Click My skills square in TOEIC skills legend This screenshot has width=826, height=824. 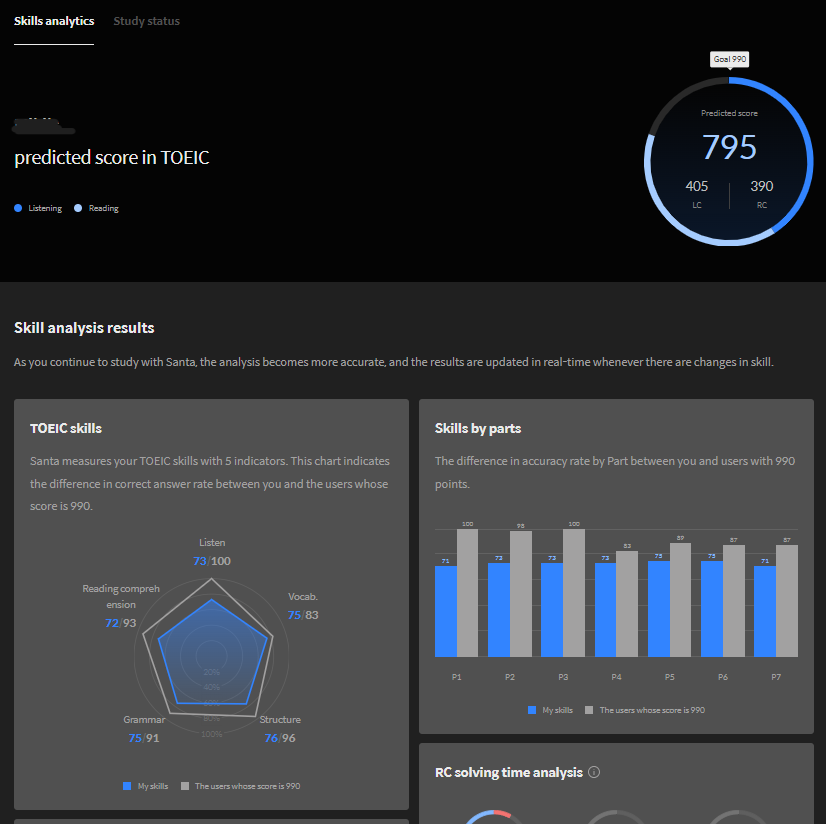point(127,786)
